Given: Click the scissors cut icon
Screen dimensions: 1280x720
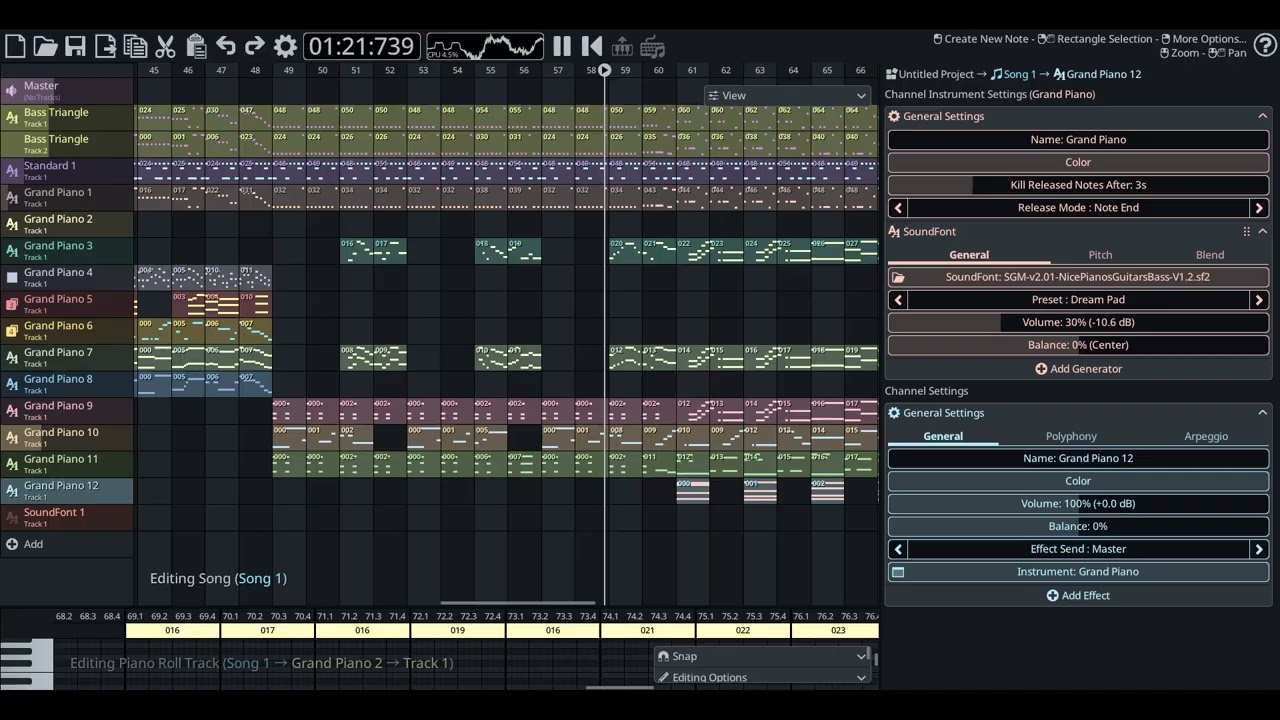Looking at the screenshot, I should pyautogui.click(x=166, y=46).
